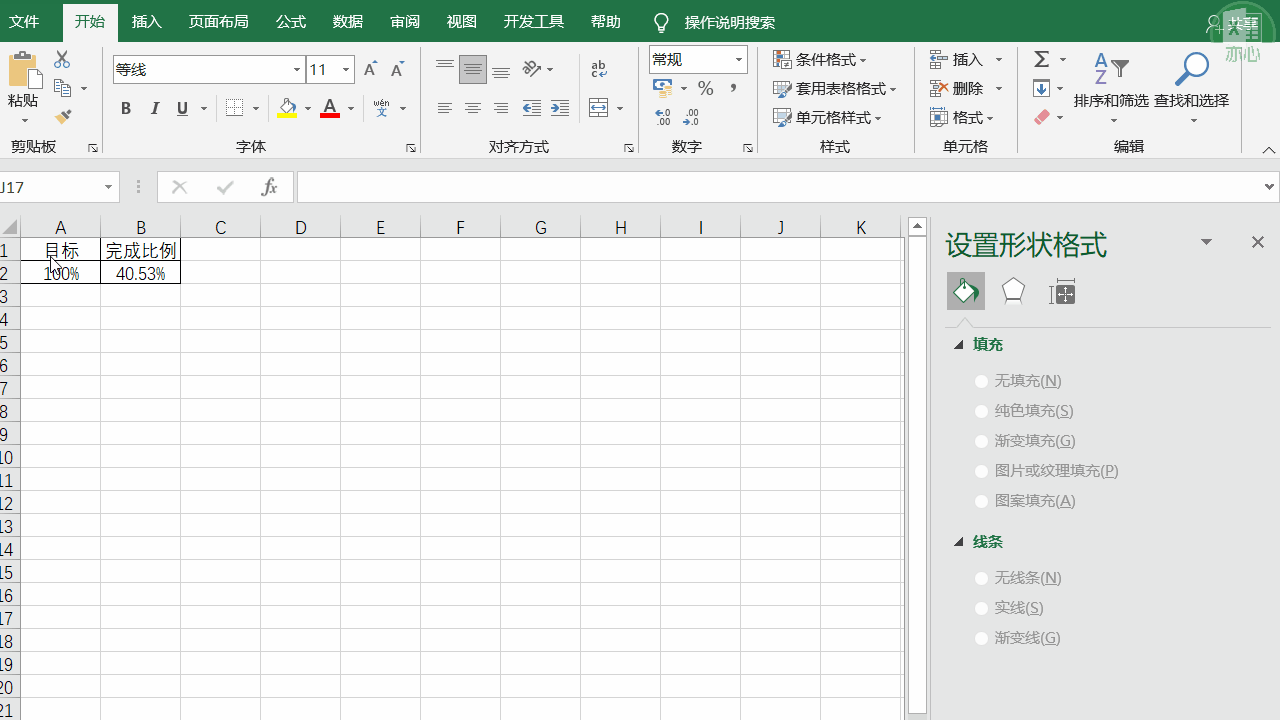Select 渐变填充 radio option
1280x720 pixels.
pos(982,441)
